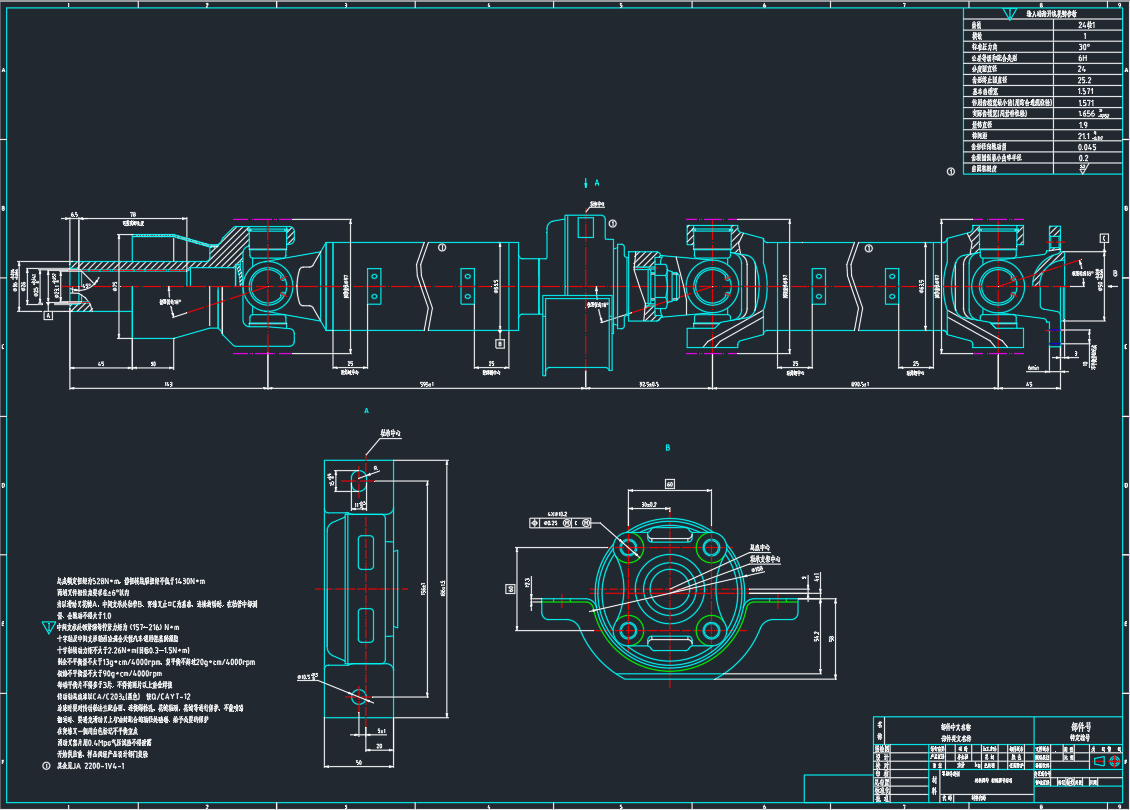The height and width of the screenshot is (810, 1130).
Task: Click the triangle 1 marker beside the technical notes
Action: [48, 628]
